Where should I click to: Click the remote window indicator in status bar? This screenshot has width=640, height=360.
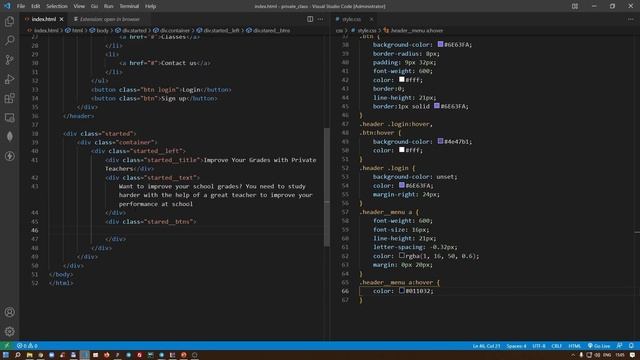click(6, 346)
